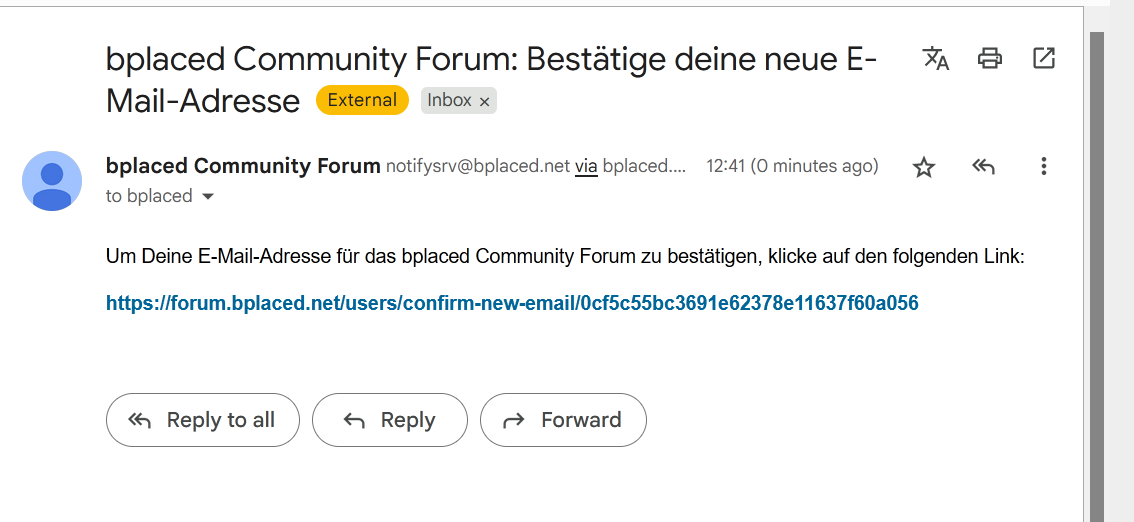Open the forum.bplaced.net confirm-new-email link
This screenshot has height=522, width=1134.
(512, 303)
